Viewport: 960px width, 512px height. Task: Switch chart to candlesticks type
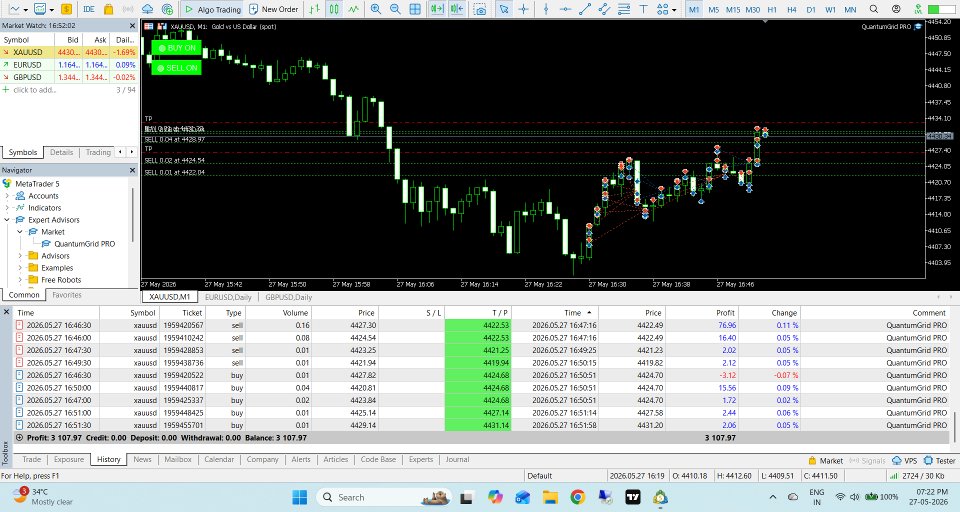tap(334, 9)
